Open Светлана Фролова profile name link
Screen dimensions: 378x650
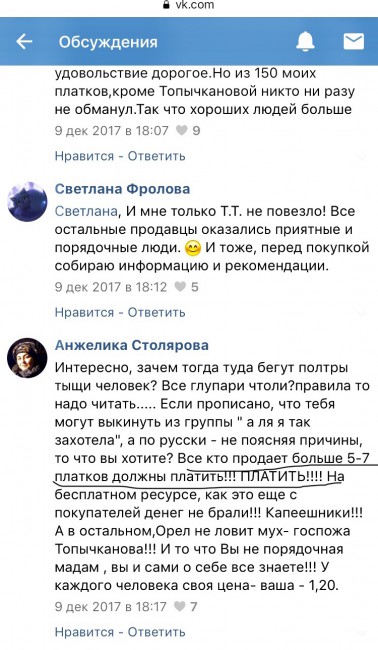coord(122,189)
